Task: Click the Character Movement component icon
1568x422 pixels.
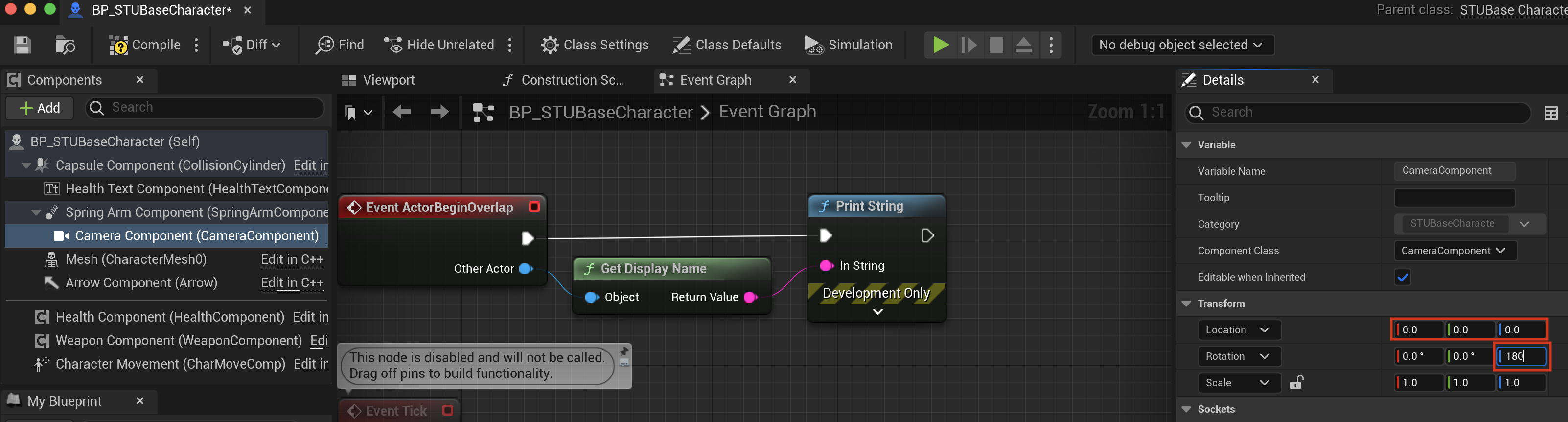Action: [42, 364]
